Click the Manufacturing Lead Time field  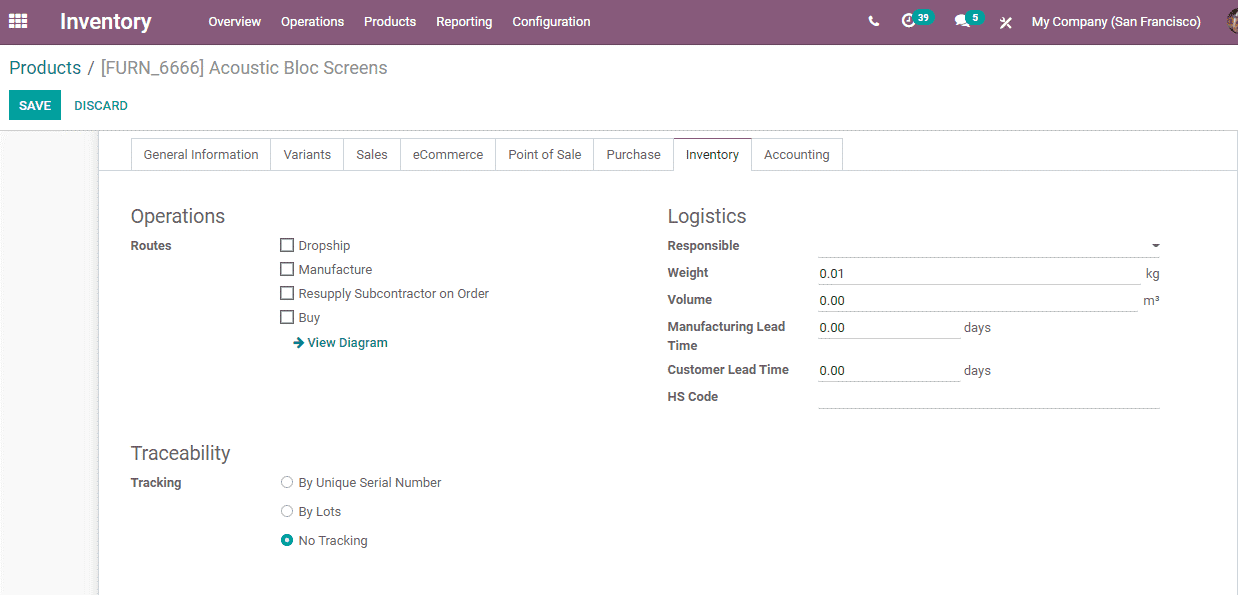click(x=889, y=327)
